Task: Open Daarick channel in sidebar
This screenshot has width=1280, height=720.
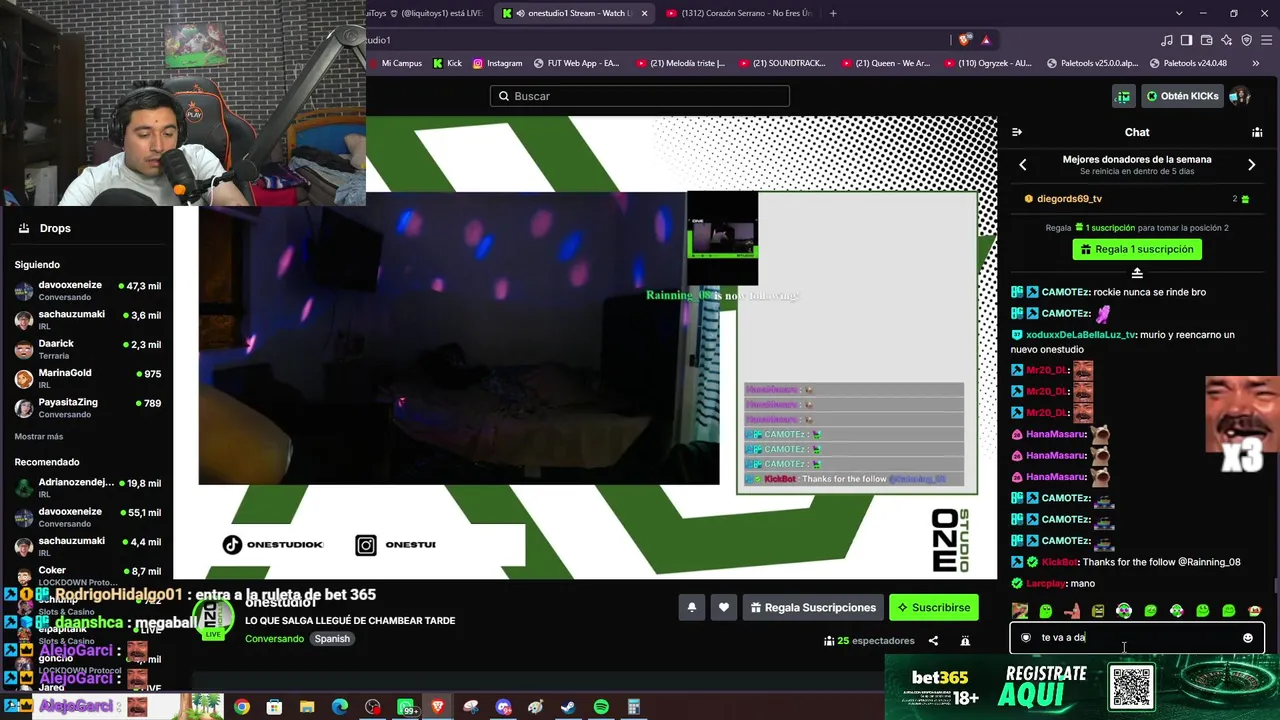Action: [x=87, y=349]
